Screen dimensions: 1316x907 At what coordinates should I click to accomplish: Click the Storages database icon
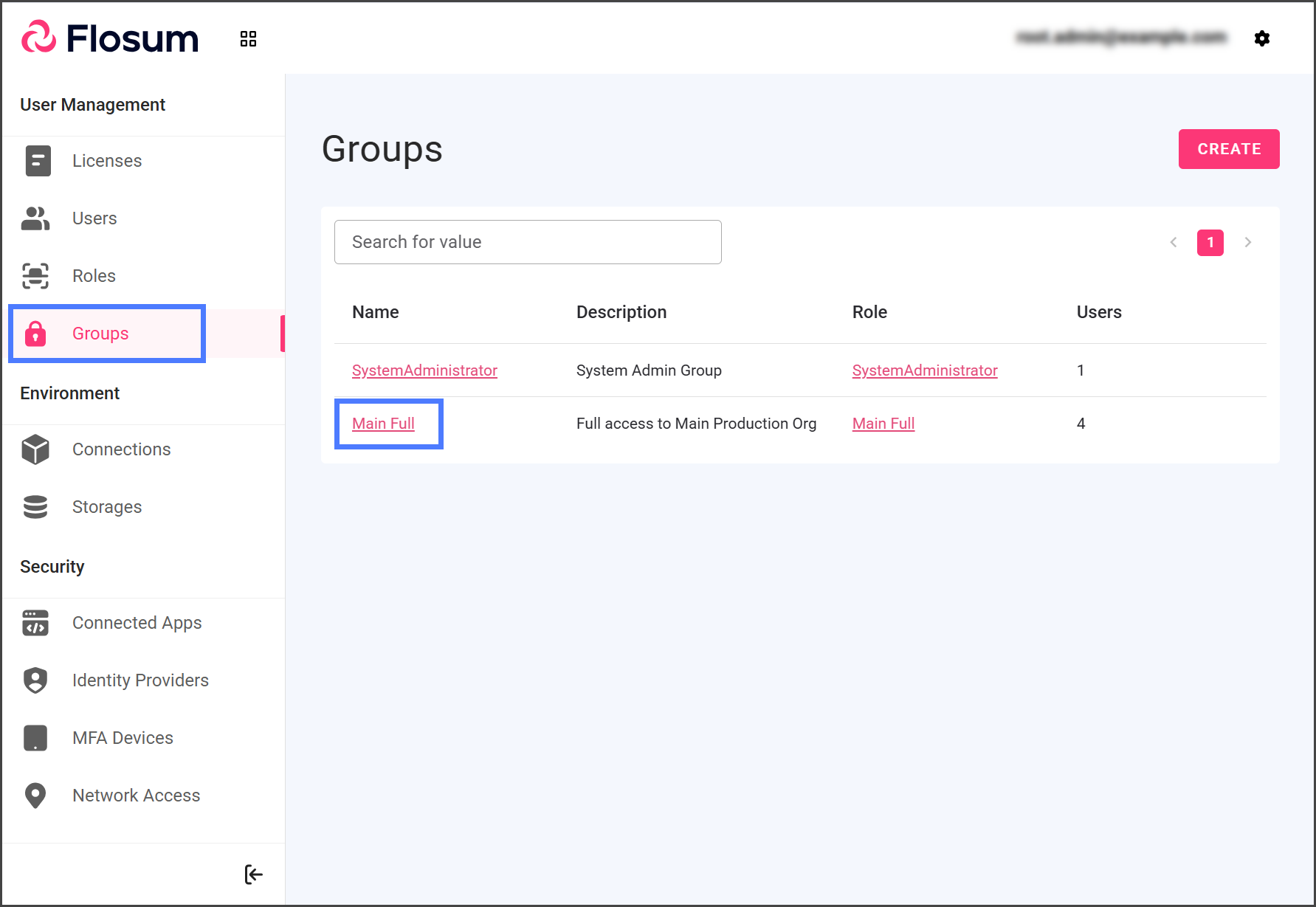35,507
